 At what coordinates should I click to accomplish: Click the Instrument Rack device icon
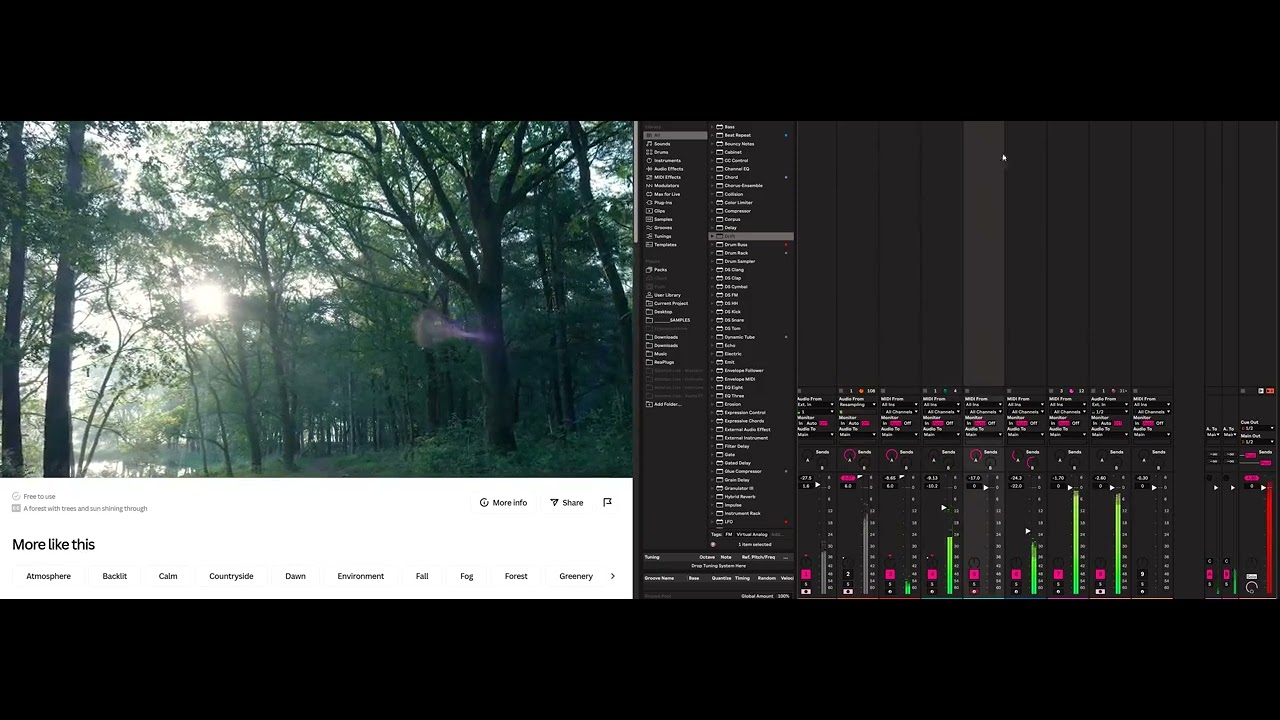click(x=719, y=513)
